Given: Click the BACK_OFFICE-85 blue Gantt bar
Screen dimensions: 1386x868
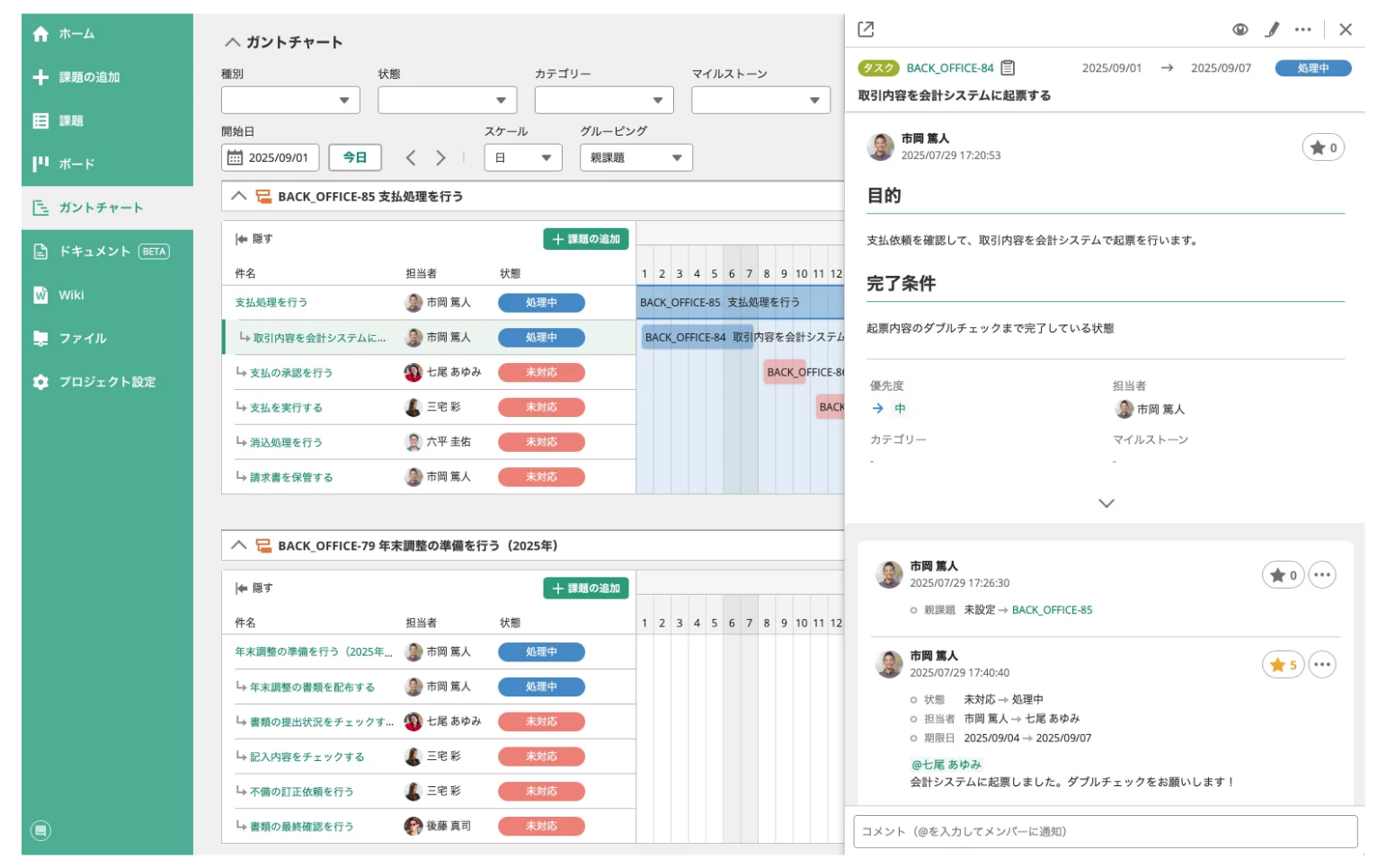Looking at the screenshot, I should 741,302.
